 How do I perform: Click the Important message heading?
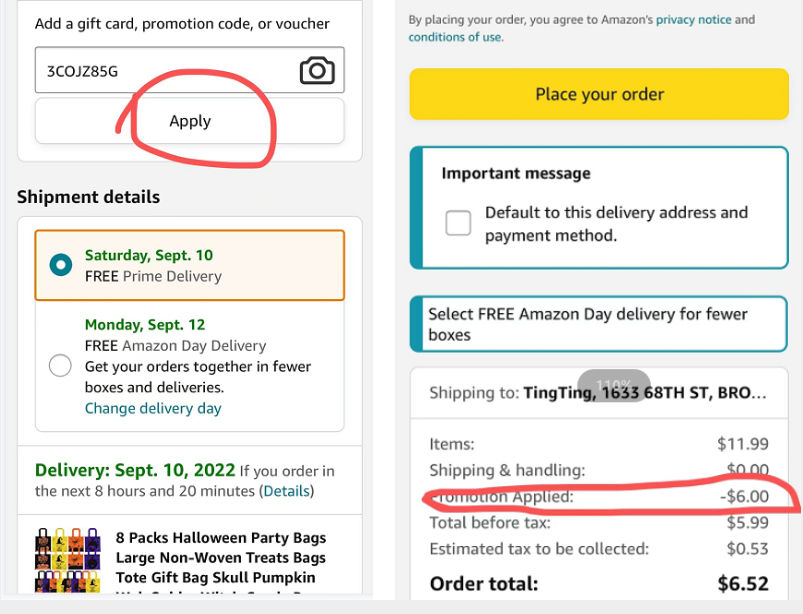(516, 173)
